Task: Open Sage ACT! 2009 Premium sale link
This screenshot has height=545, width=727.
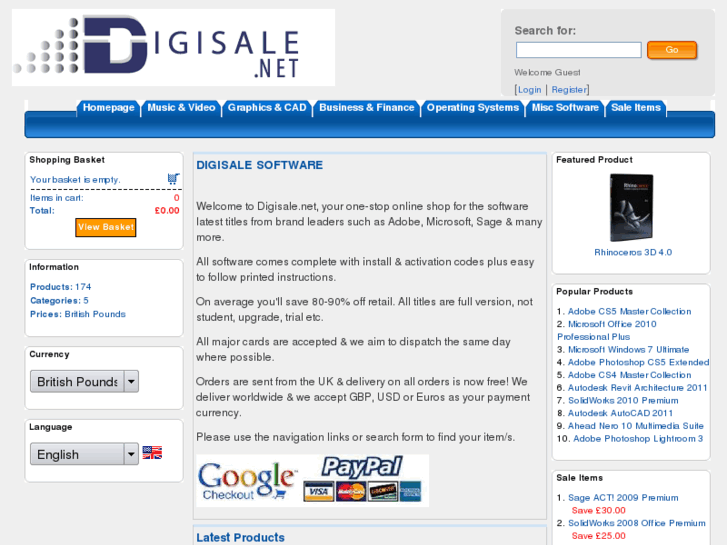Action: [623, 498]
